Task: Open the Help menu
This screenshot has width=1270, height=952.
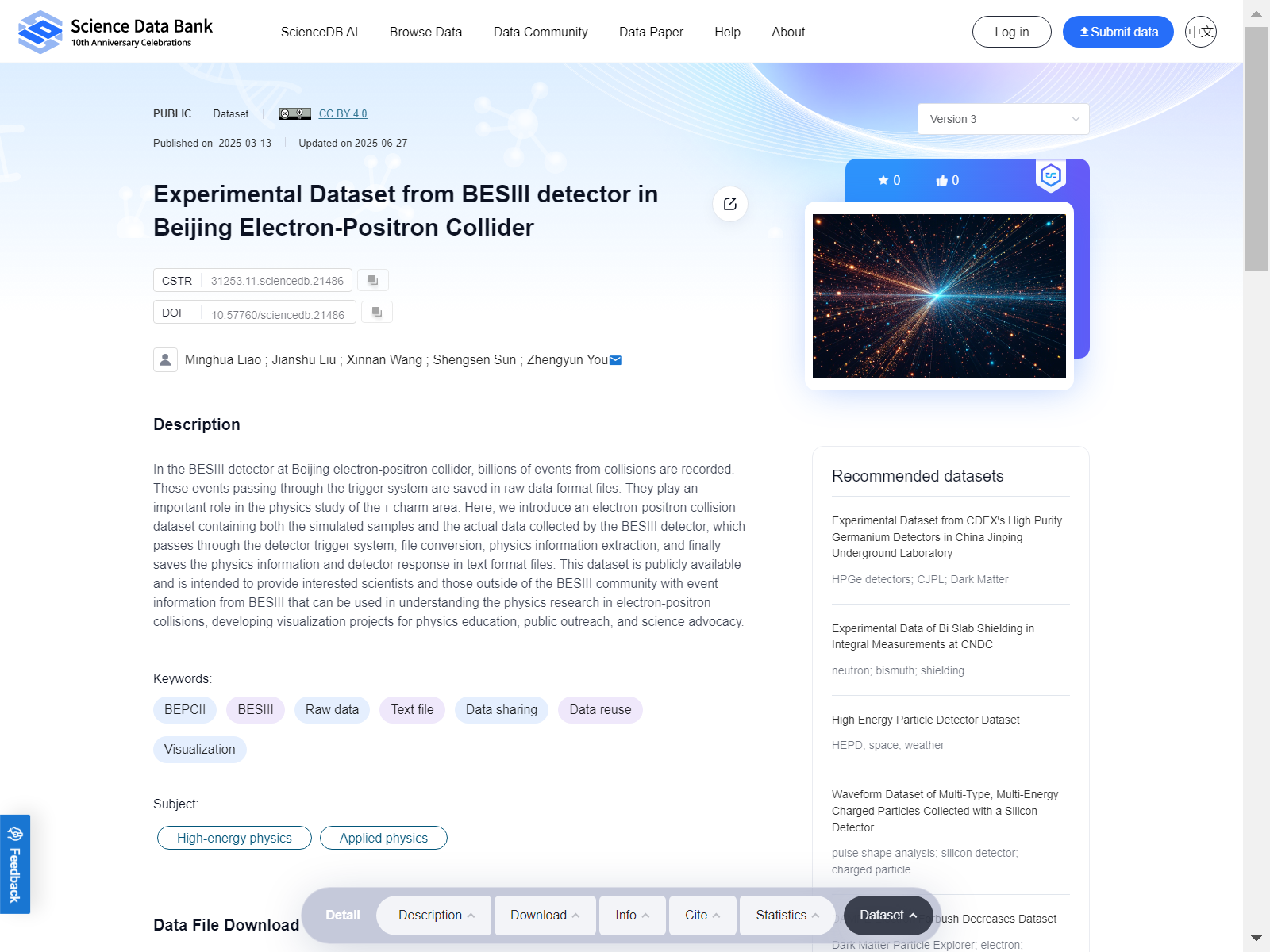Action: pyautogui.click(x=727, y=32)
